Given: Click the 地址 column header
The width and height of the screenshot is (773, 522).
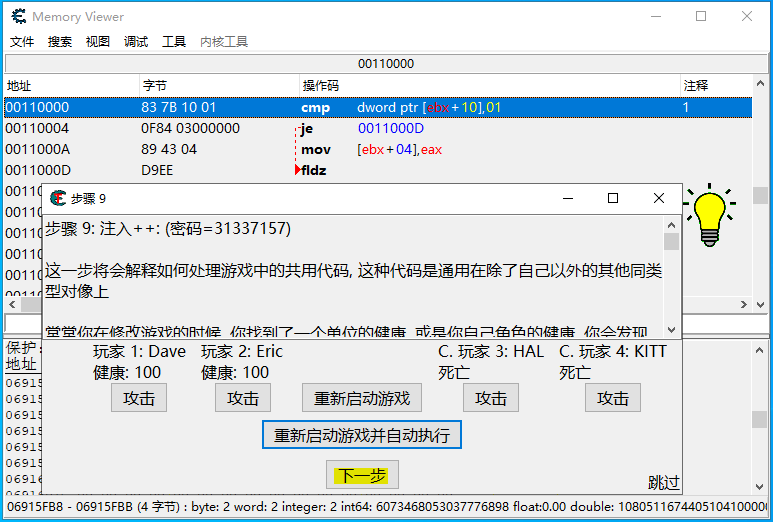Looking at the screenshot, I should coord(72,86).
